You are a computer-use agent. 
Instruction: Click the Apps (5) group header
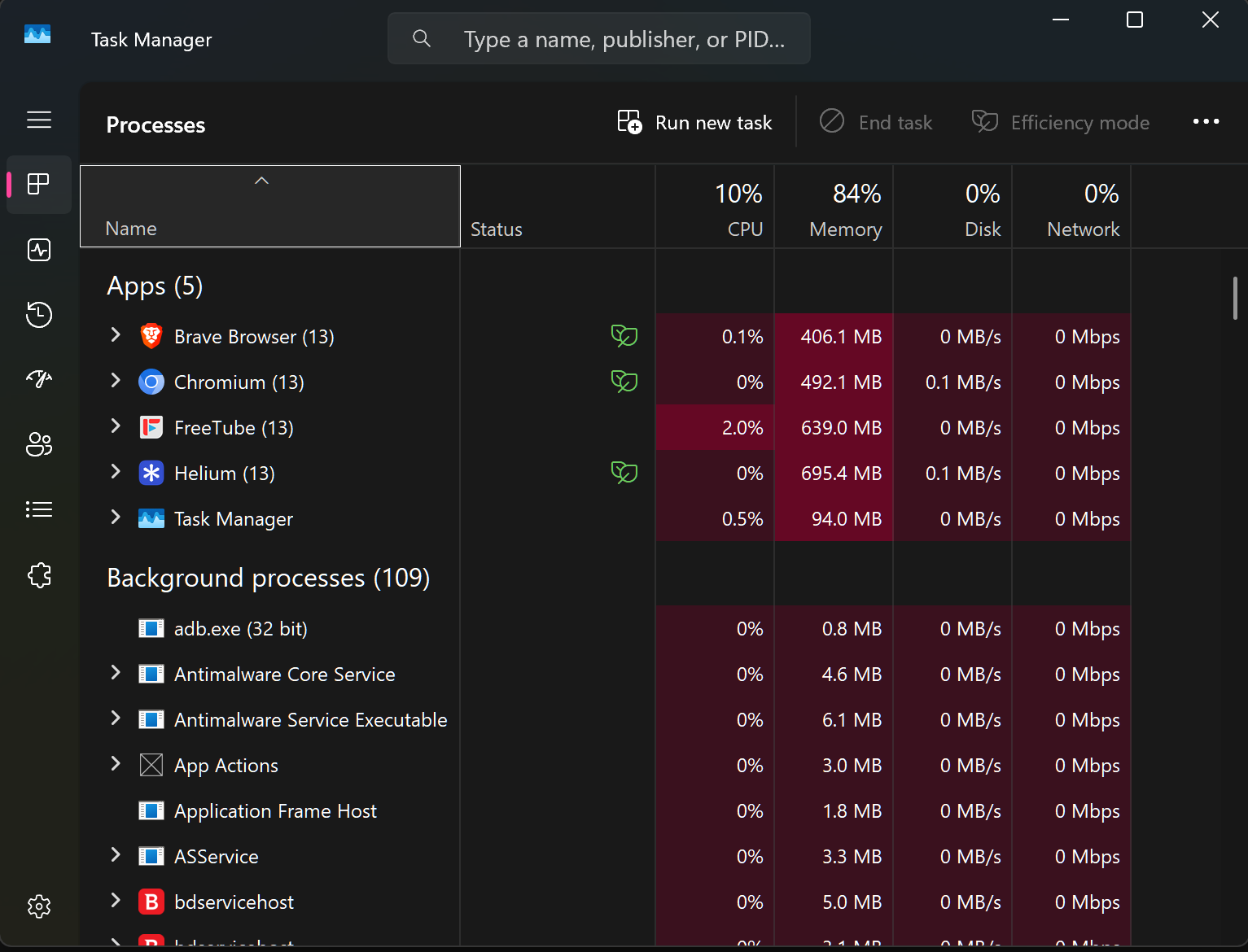(x=155, y=286)
